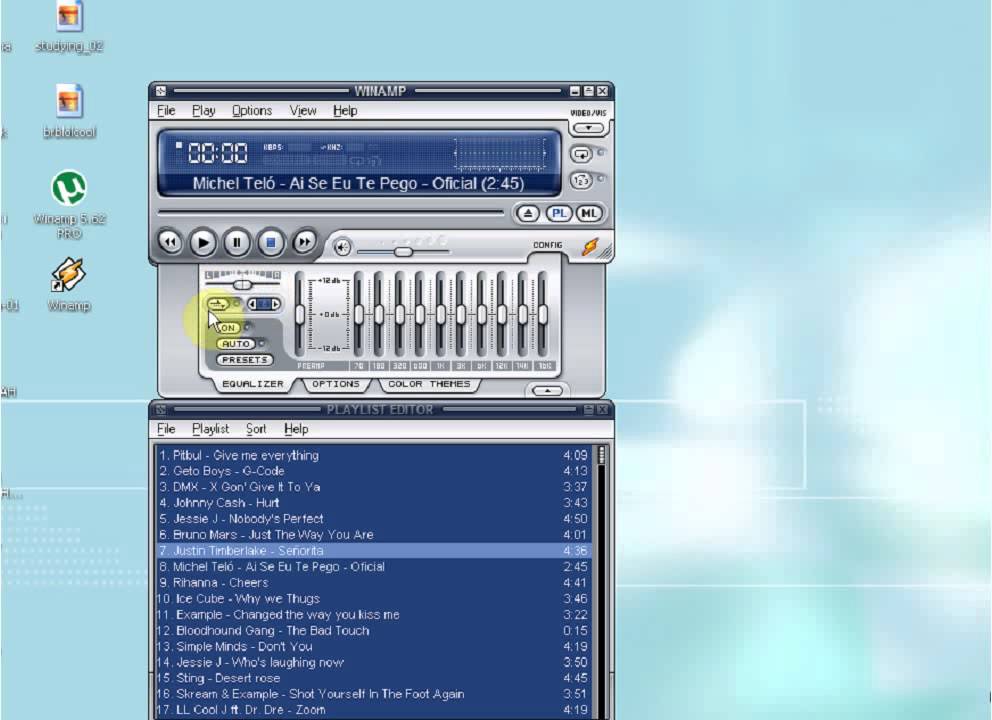992x720 pixels.
Task: Open Winamp Options menu
Action: (x=252, y=111)
